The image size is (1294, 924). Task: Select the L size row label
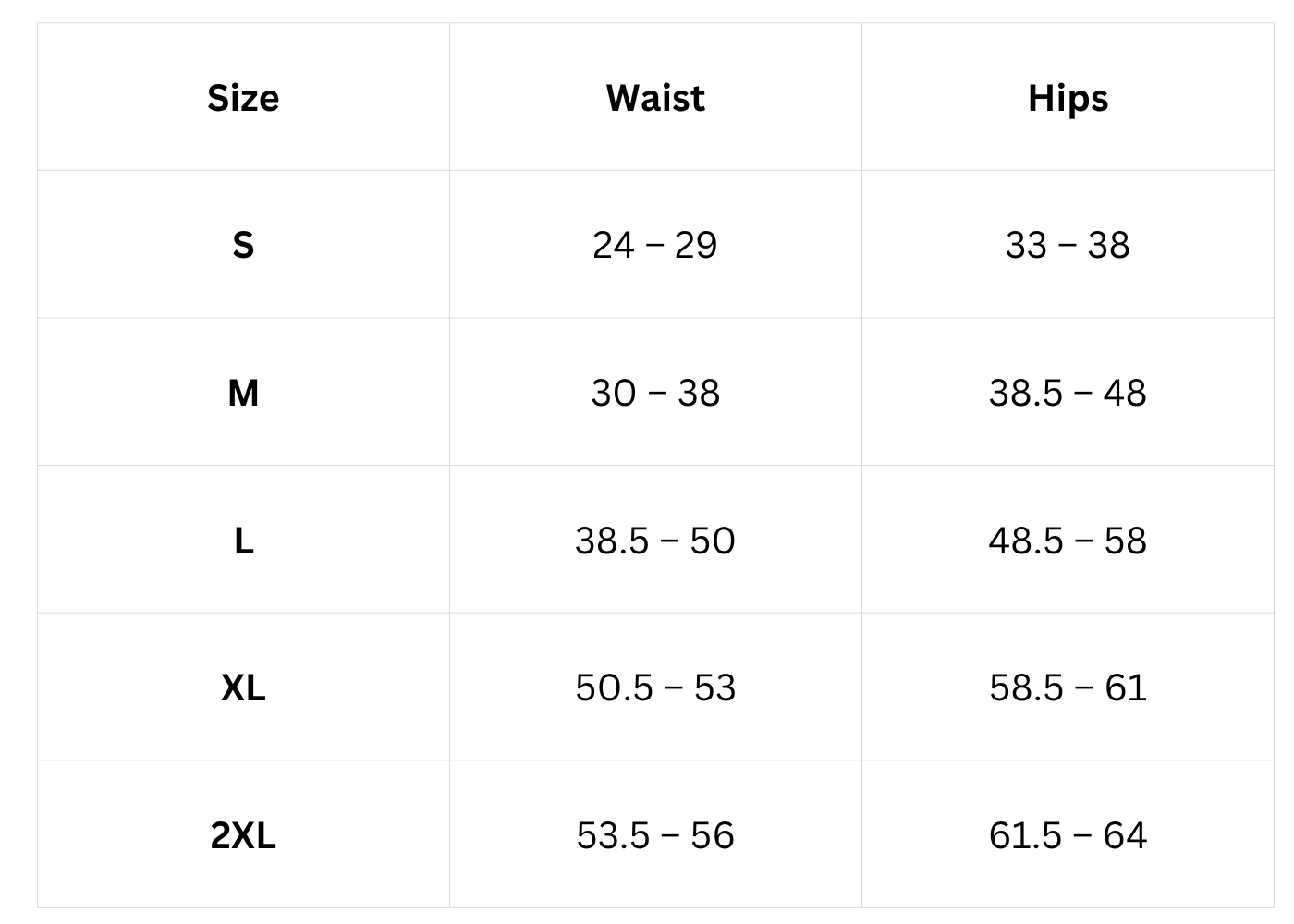click(x=243, y=541)
